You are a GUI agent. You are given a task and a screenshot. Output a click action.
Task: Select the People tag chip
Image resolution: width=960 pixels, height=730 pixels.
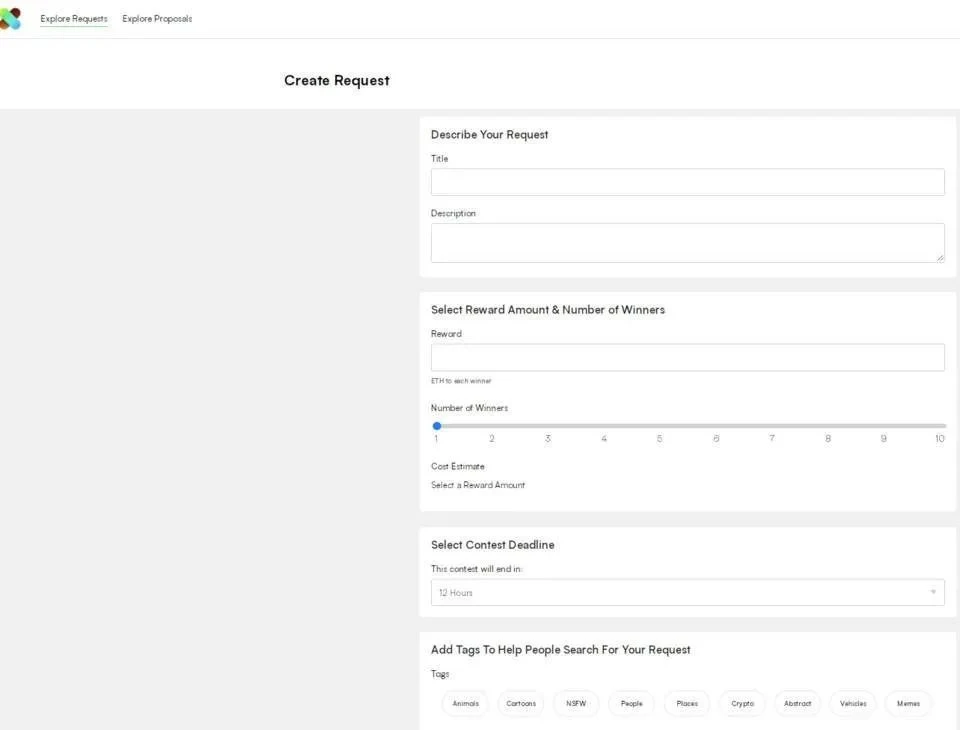coord(632,704)
